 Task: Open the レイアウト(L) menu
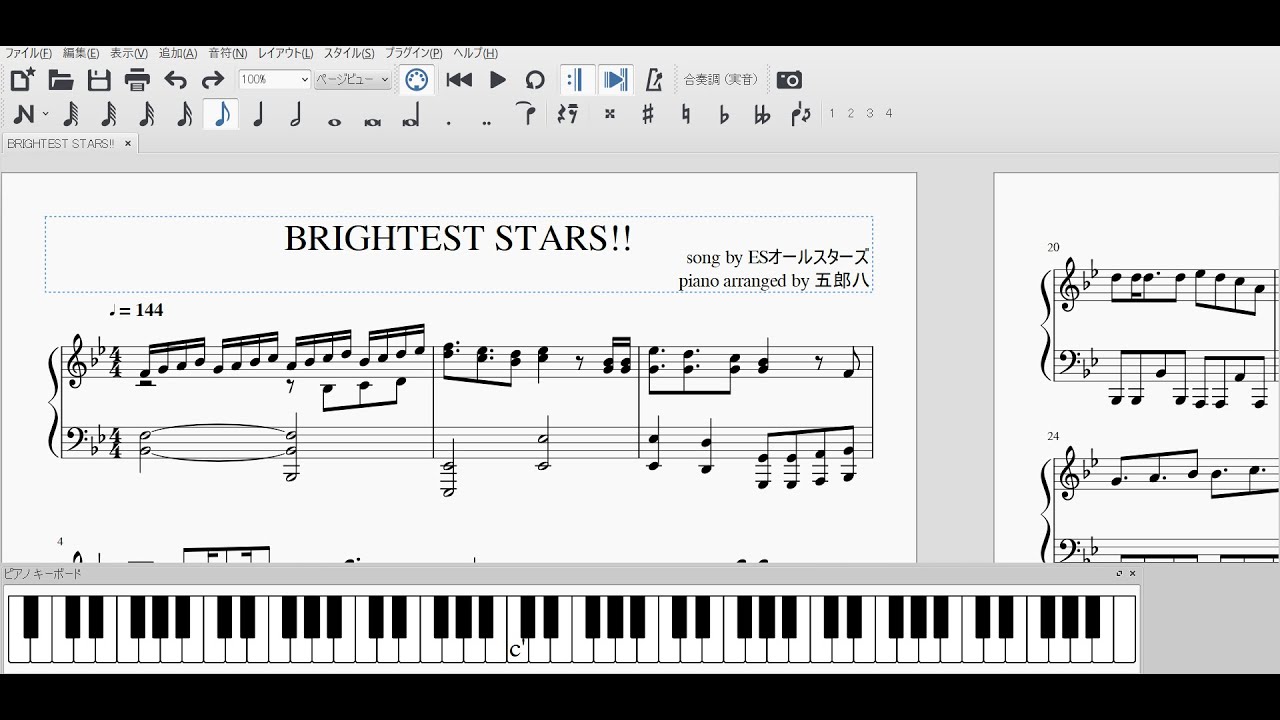(285, 53)
